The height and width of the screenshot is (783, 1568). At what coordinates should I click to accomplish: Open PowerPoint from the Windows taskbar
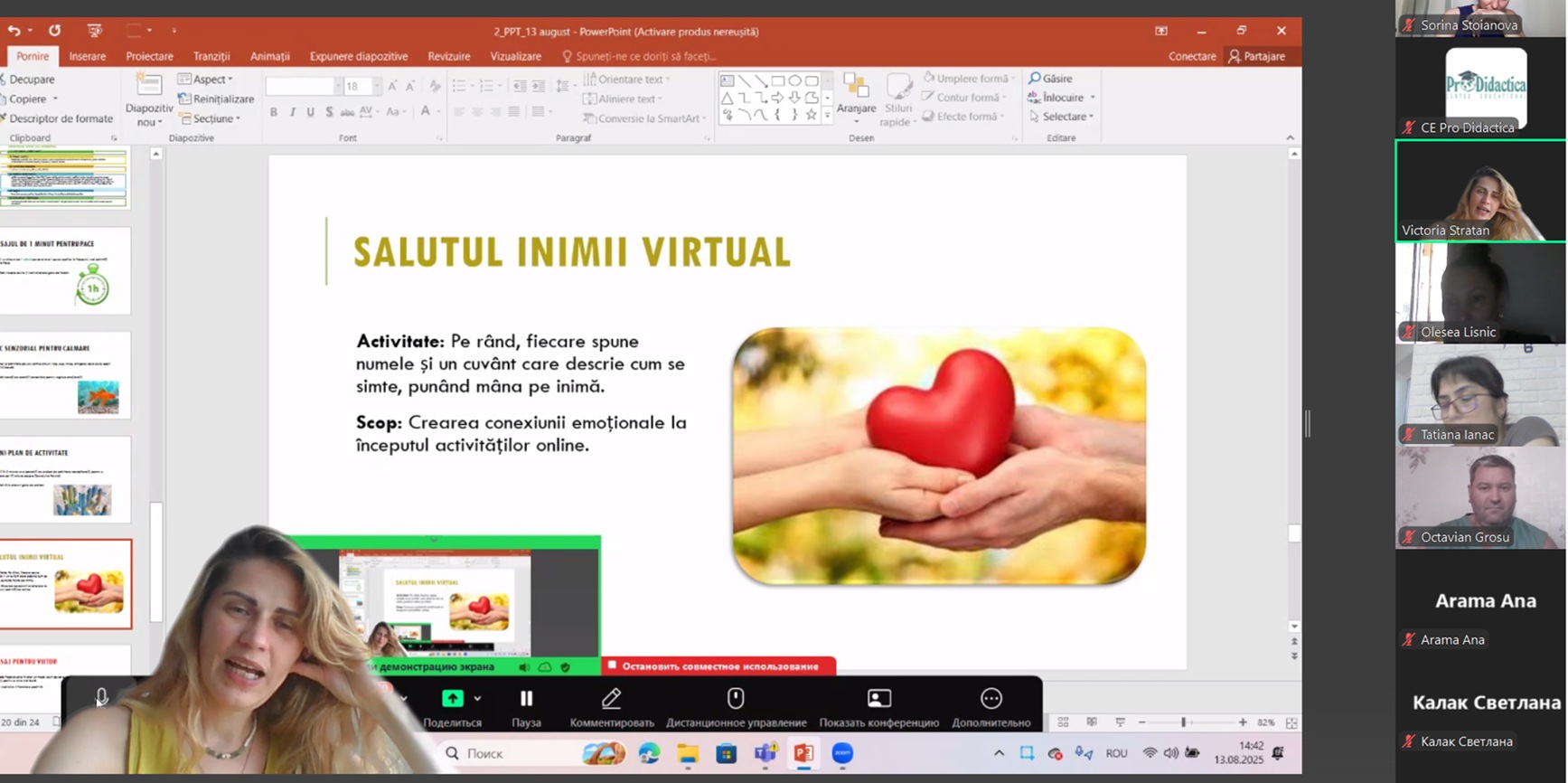click(x=803, y=753)
